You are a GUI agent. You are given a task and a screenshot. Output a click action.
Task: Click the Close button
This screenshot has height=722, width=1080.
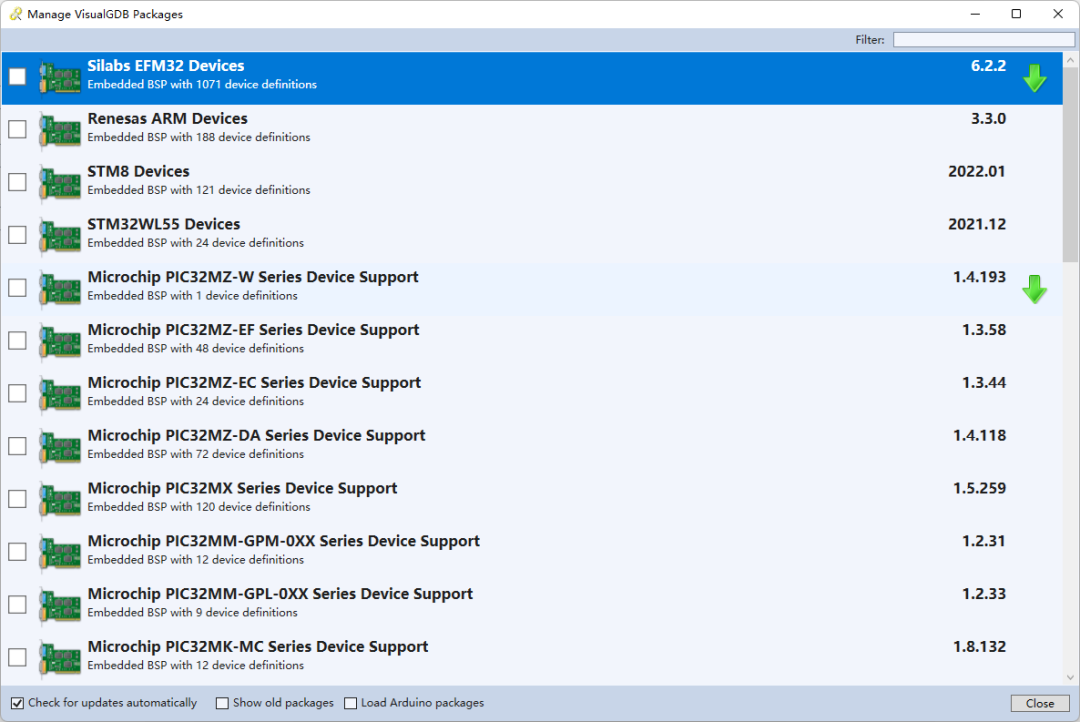pyautogui.click(x=1039, y=703)
